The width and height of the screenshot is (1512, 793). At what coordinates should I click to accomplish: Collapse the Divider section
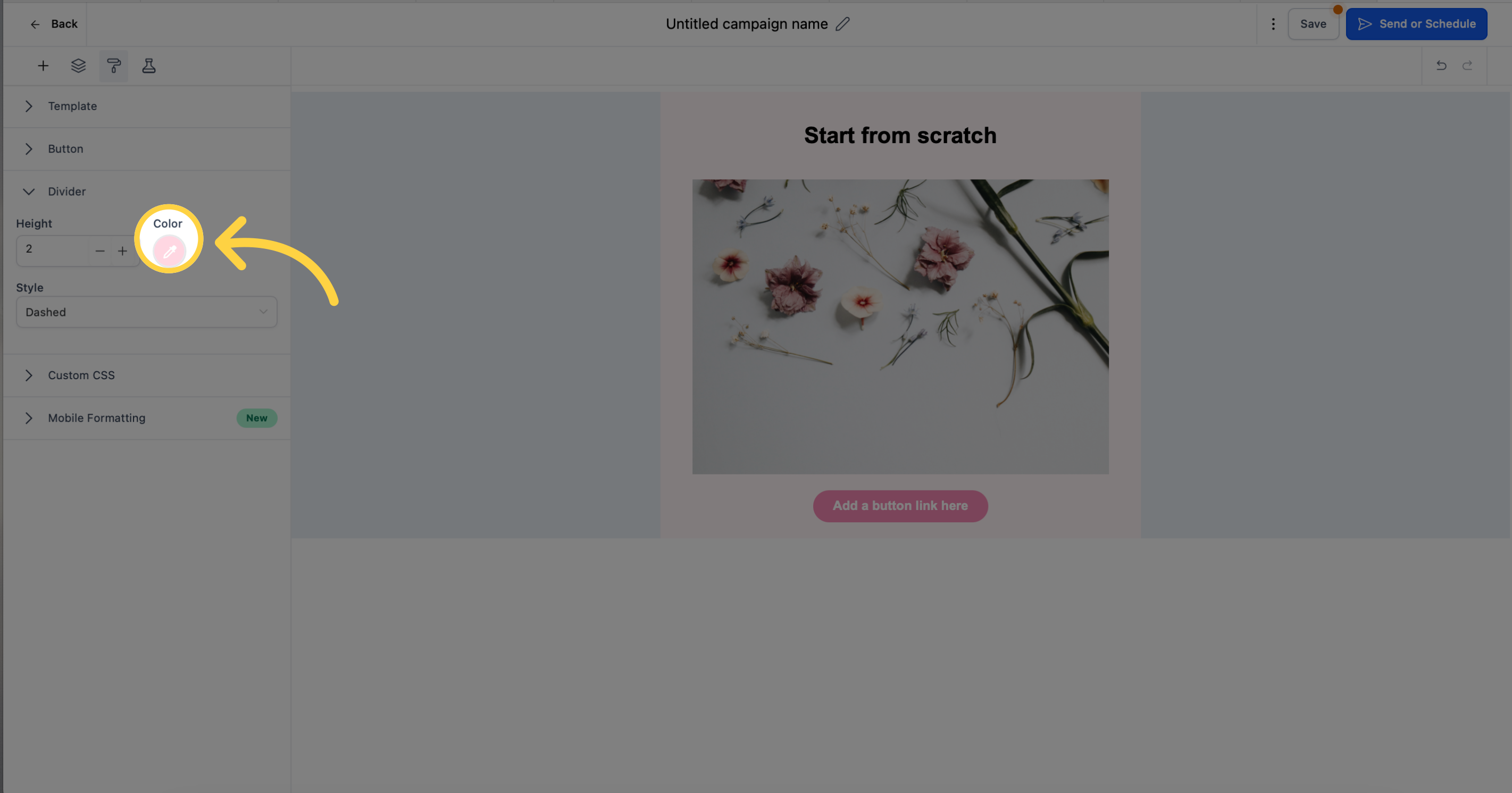point(28,191)
